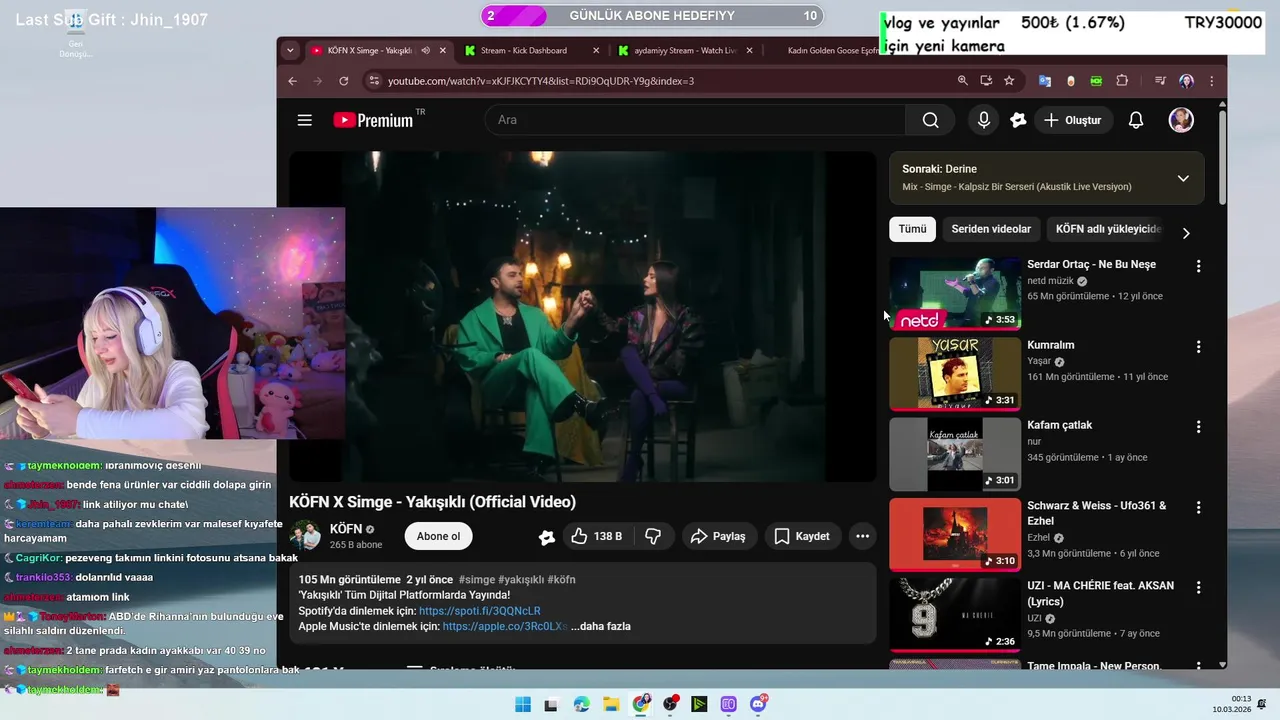Image resolution: width=1280 pixels, height=720 pixels.
Task: Select the Tümü filter chip
Action: (912, 229)
